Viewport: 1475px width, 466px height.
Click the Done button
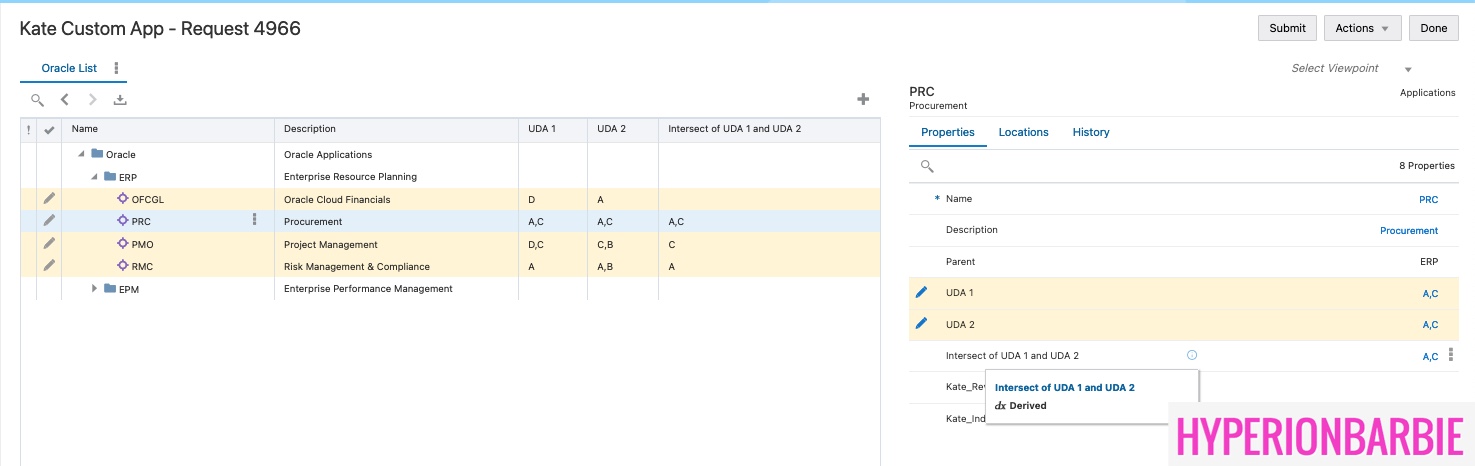click(x=1433, y=28)
